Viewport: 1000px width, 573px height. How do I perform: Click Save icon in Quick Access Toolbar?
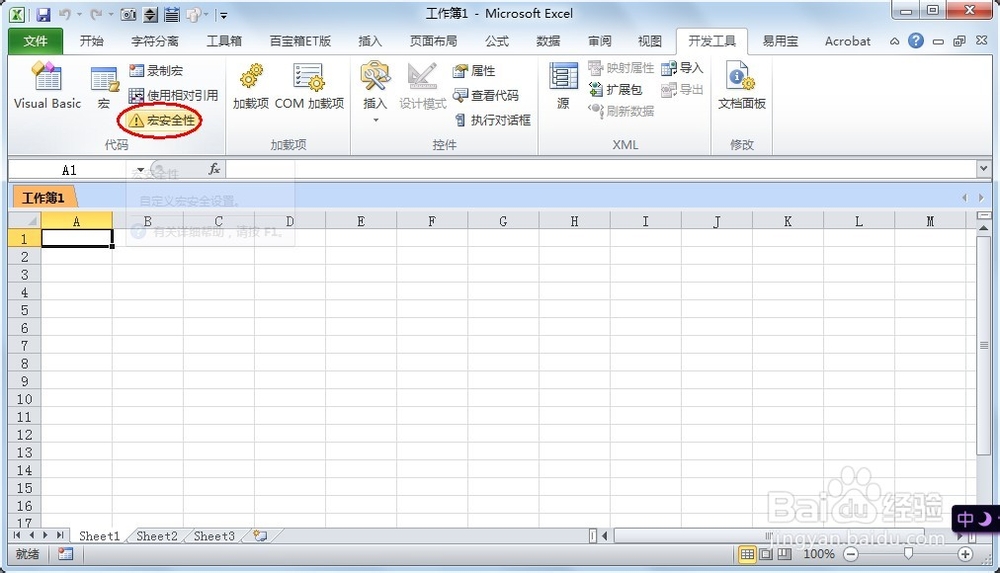(43, 14)
